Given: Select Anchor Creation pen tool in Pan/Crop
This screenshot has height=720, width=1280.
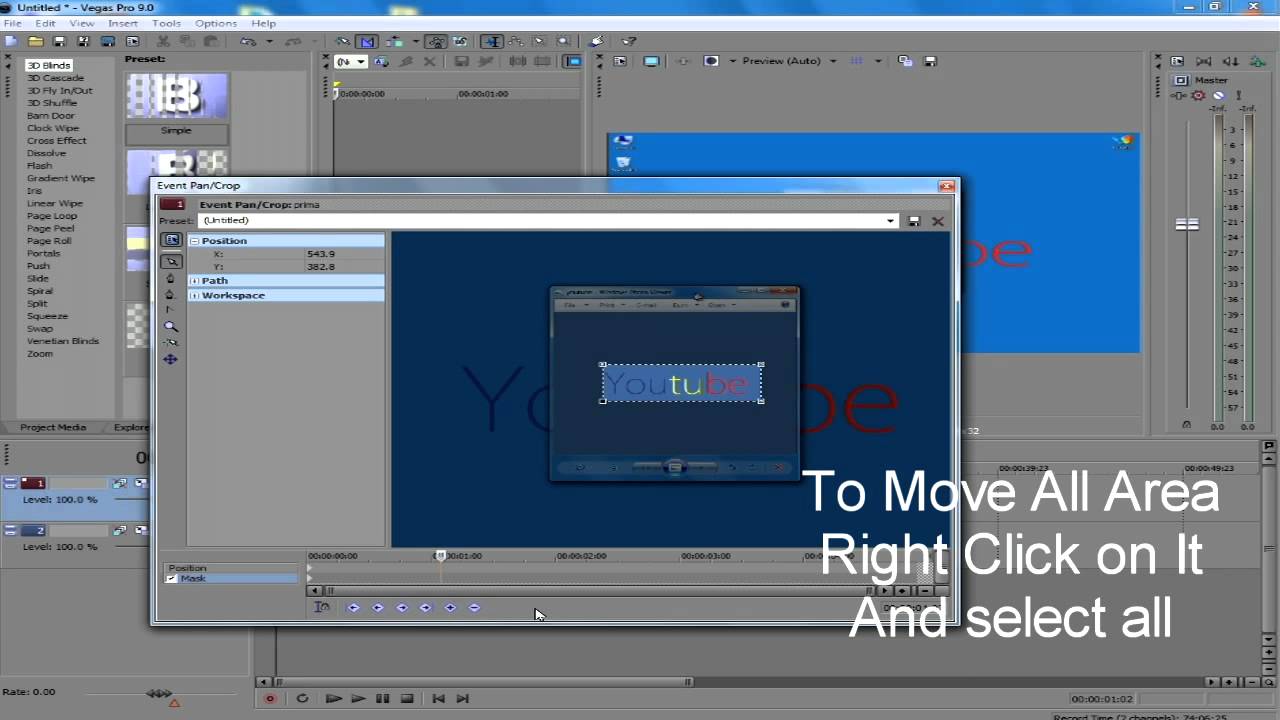Looking at the screenshot, I should click(x=170, y=278).
